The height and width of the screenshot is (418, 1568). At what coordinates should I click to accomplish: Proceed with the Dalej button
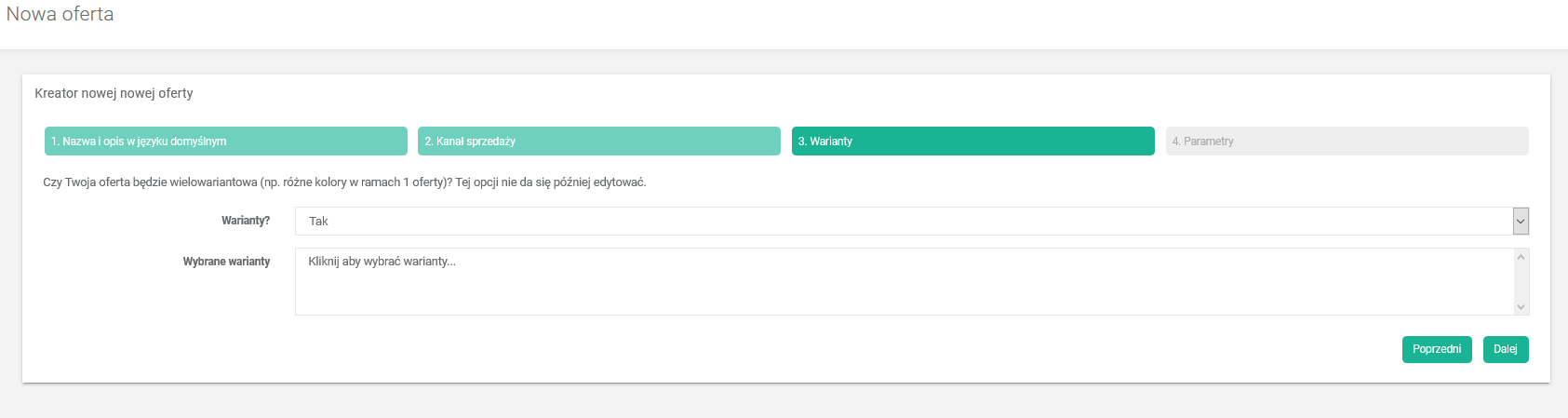pyautogui.click(x=1505, y=349)
